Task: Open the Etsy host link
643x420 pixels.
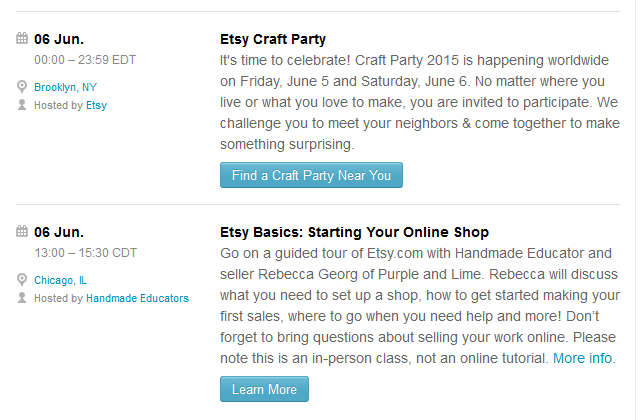Action: (96, 104)
